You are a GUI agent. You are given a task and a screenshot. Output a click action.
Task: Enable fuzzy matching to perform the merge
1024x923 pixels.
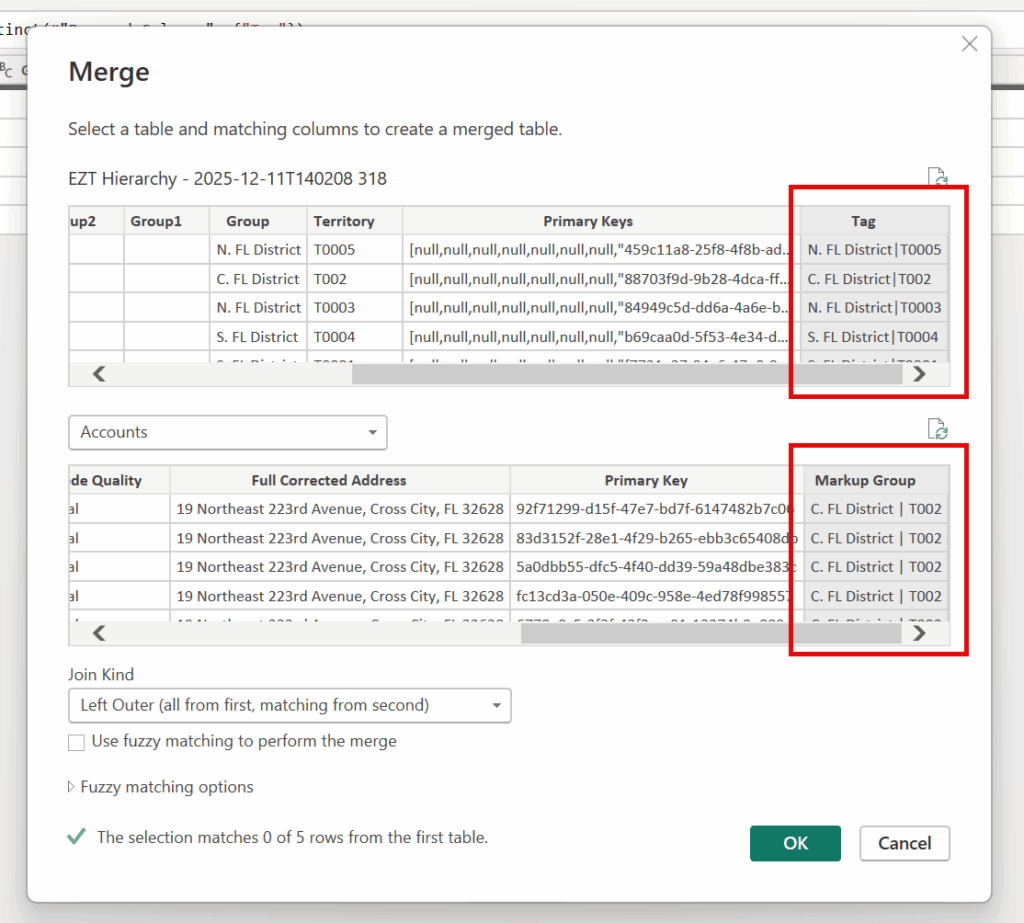point(76,742)
